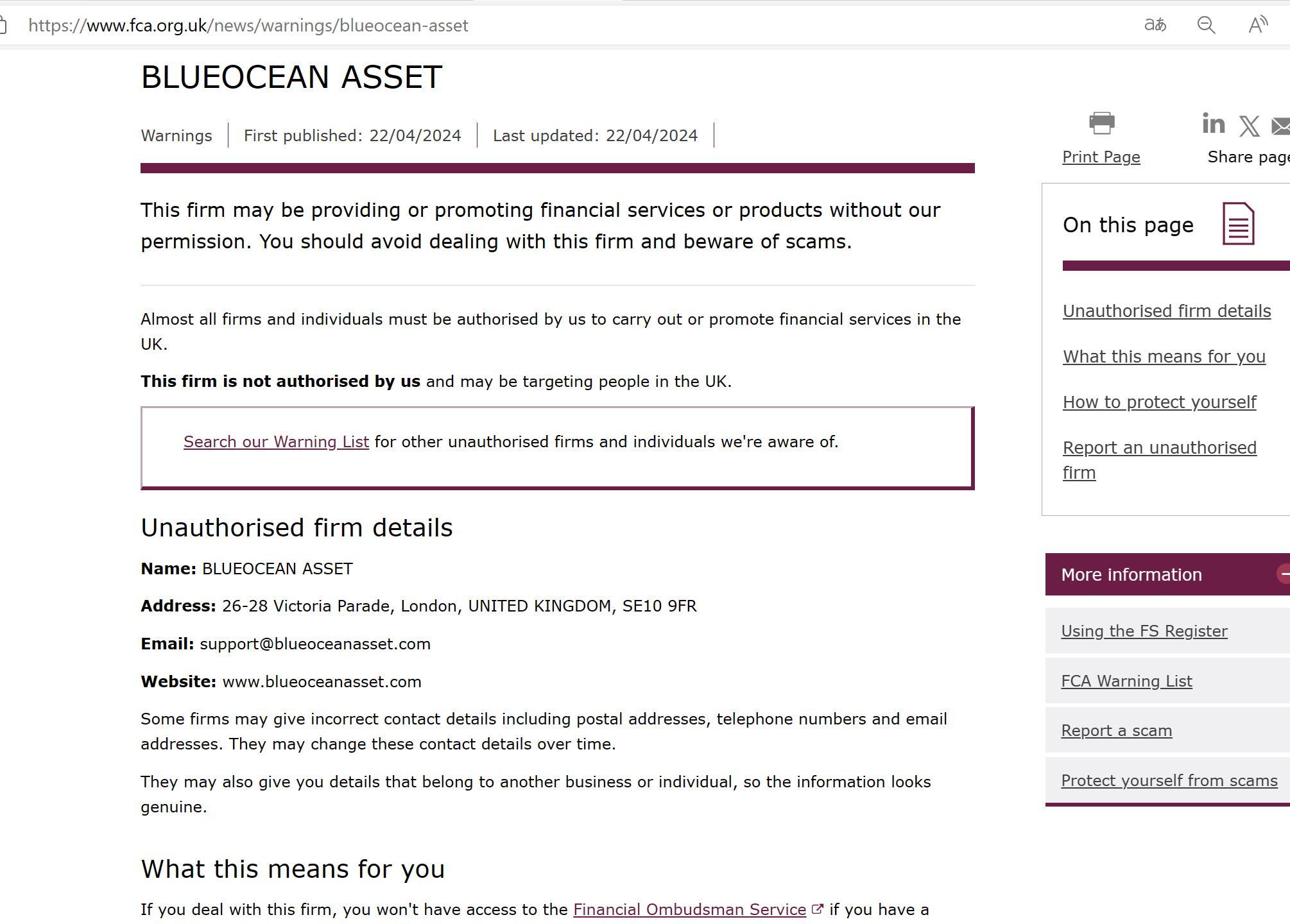Share the page by email icon
The image size is (1290, 924).
(x=1282, y=126)
